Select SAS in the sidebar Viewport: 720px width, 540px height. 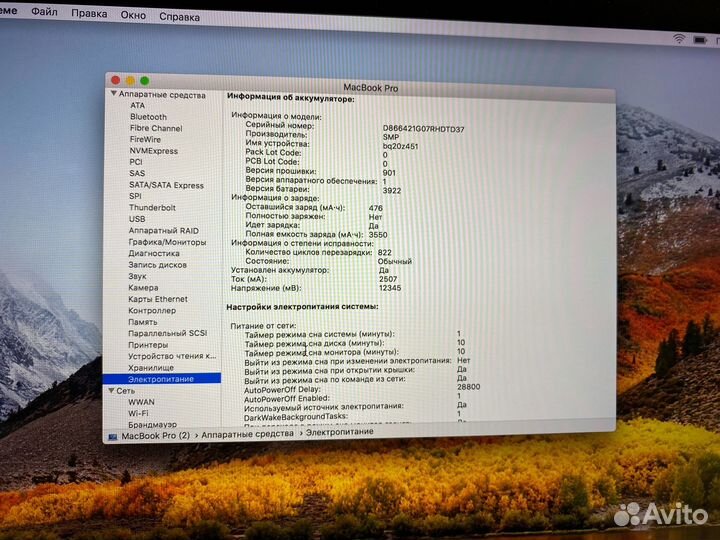(x=137, y=173)
